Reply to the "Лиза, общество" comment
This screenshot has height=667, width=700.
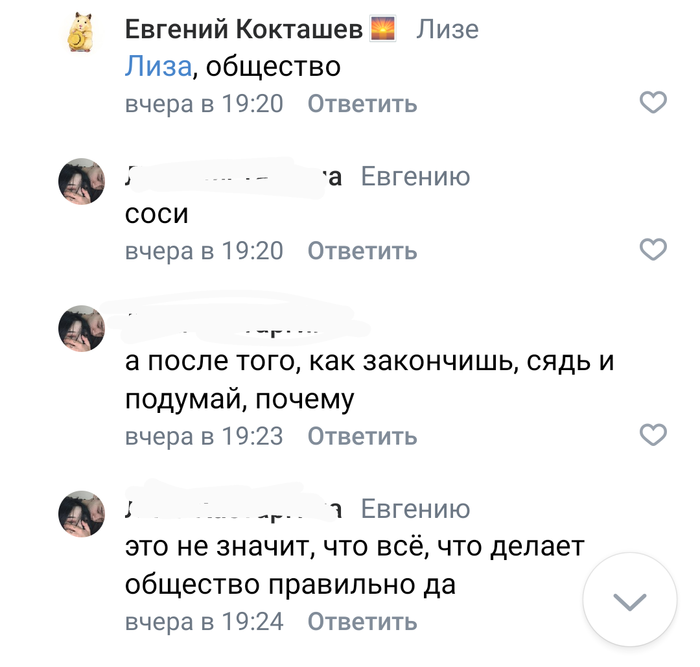[361, 104]
